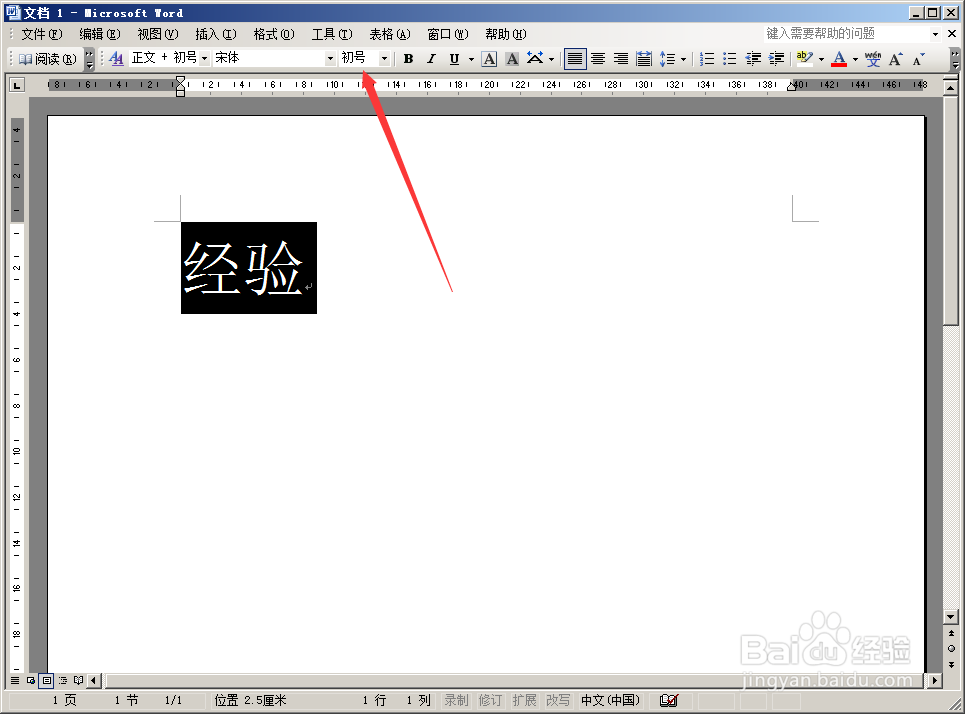Viewport: 965px width, 714px height.
Task: Open underline style dropdown arrow
Action: (x=471, y=59)
